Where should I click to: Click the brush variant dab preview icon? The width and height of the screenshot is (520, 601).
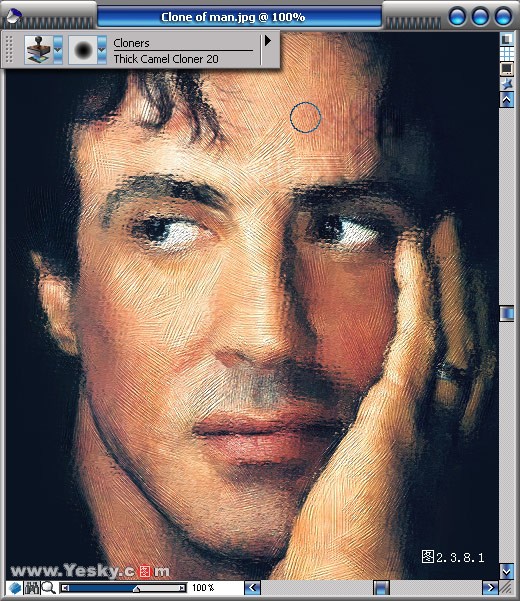coord(83,49)
